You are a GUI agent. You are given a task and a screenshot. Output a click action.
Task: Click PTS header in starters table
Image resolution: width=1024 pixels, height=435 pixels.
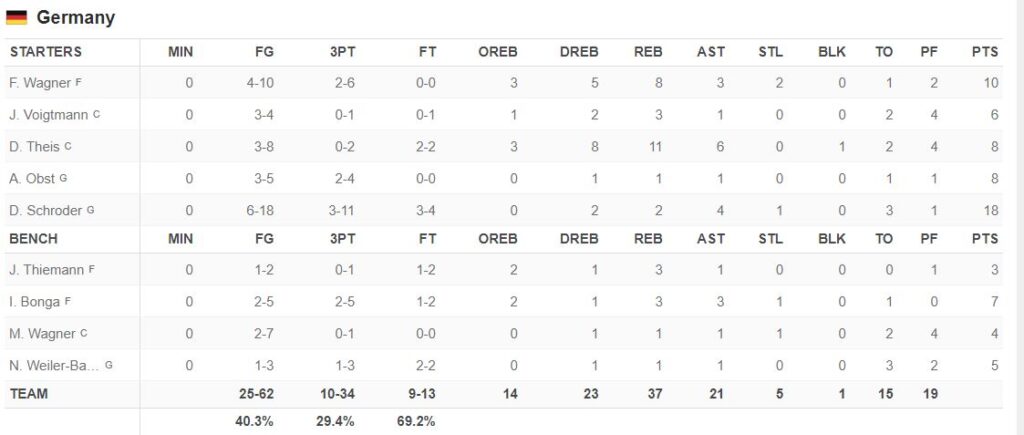(x=985, y=52)
